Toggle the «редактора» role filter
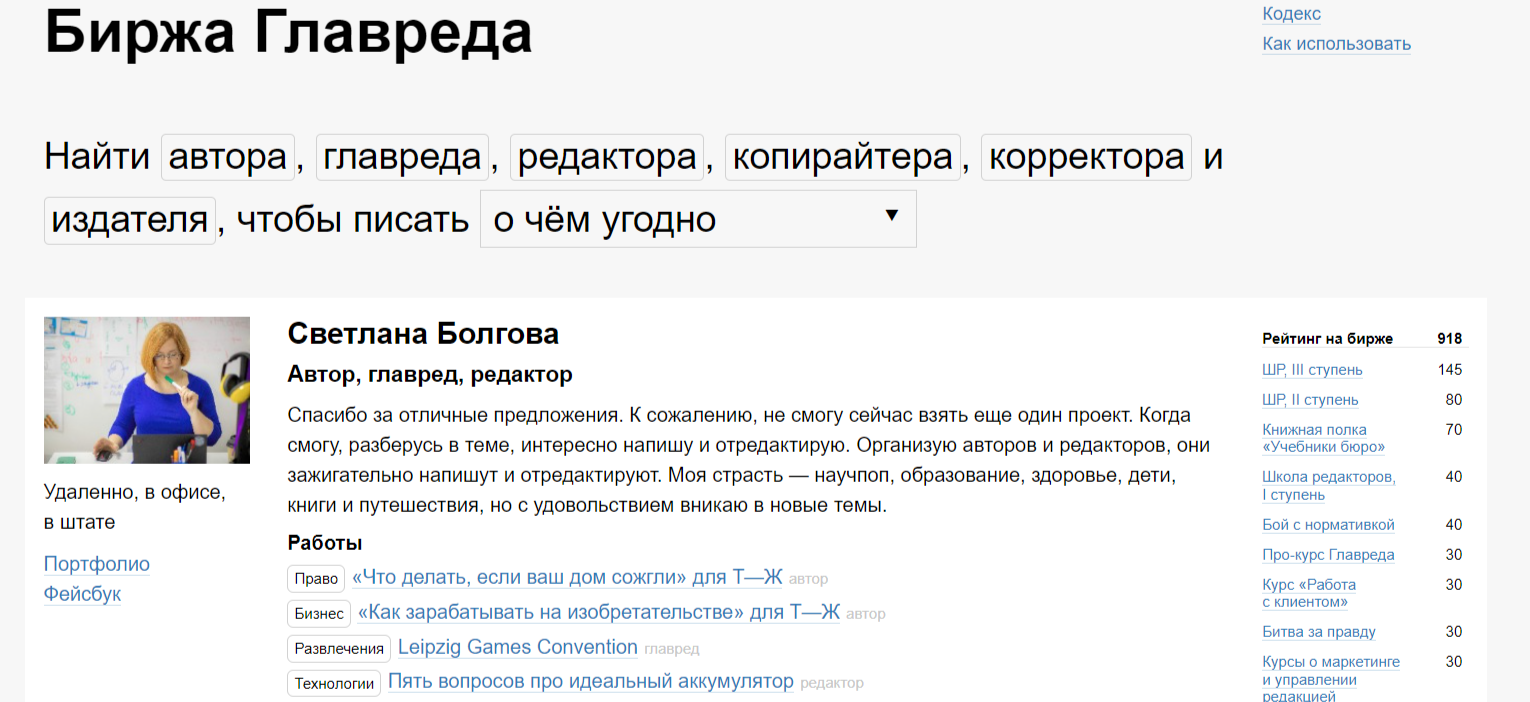 pyautogui.click(x=606, y=156)
